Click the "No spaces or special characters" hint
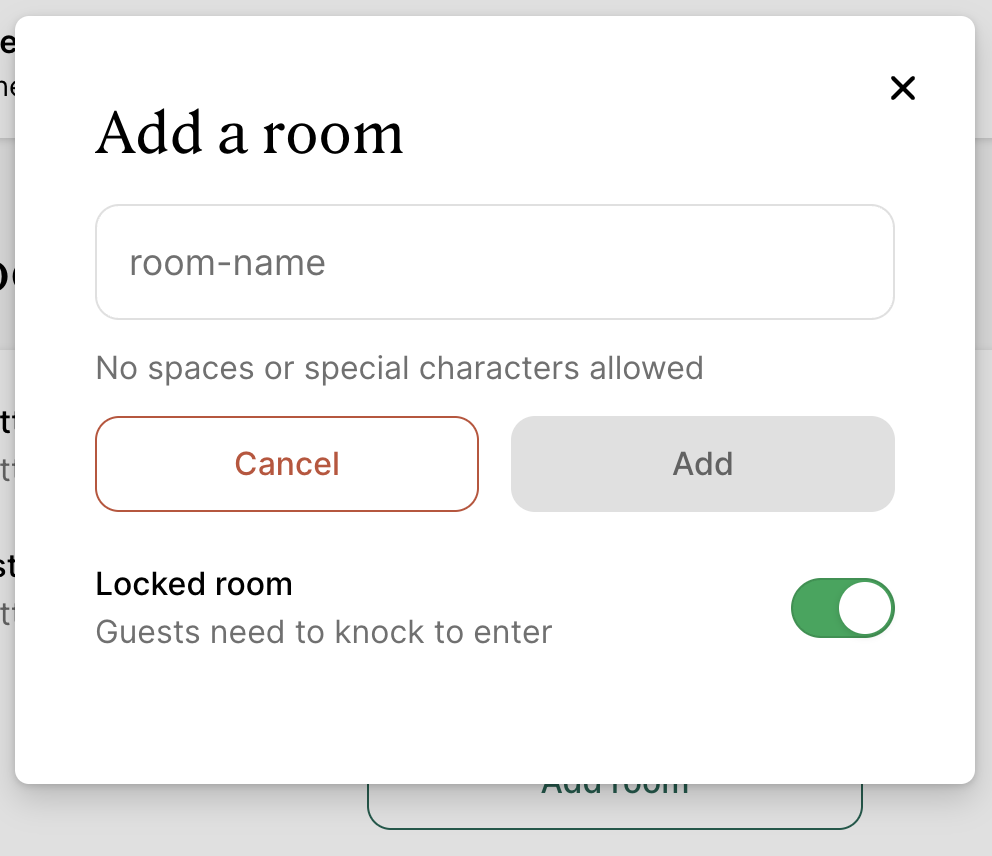The image size is (992, 856). 399,368
